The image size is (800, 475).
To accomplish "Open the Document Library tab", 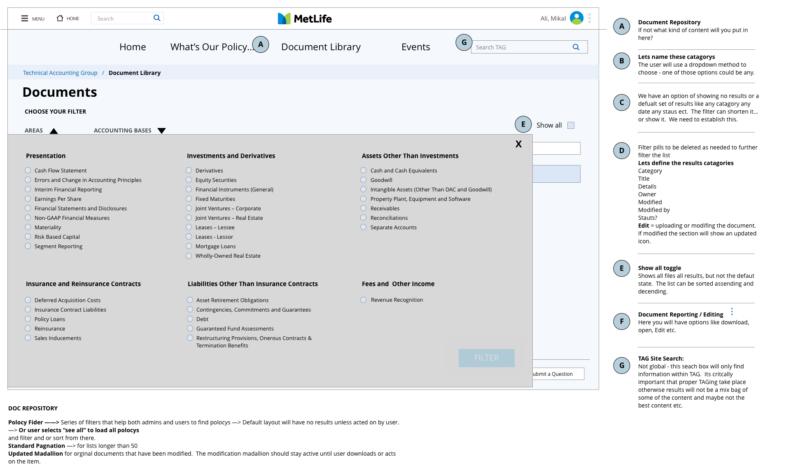I will coord(321,47).
